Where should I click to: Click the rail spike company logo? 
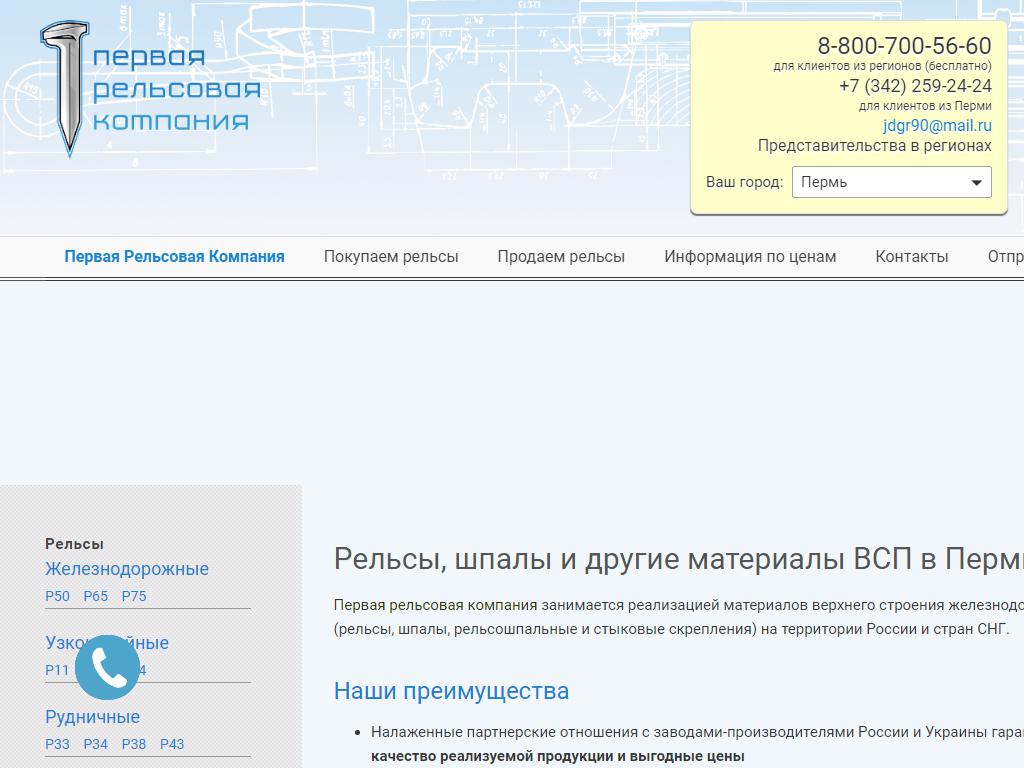point(150,89)
